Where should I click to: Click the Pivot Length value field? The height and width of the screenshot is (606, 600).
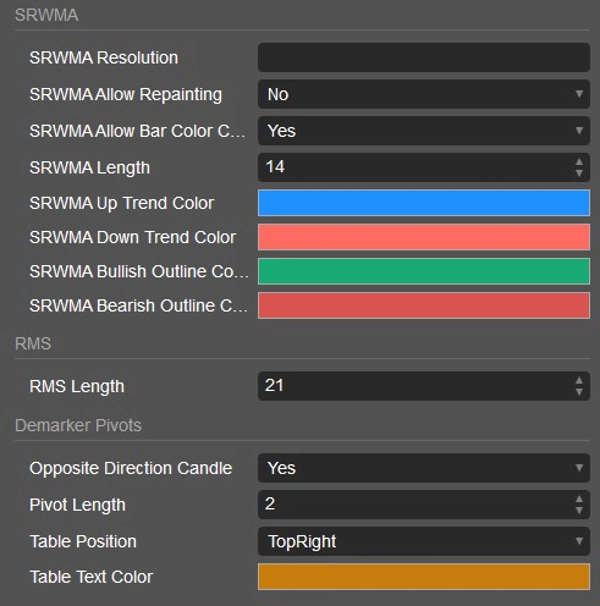412,504
